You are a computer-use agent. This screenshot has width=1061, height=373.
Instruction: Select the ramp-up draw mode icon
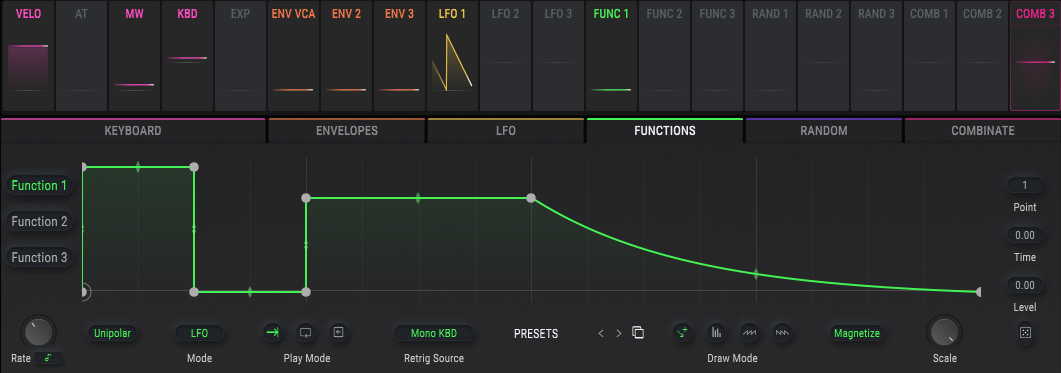click(749, 332)
